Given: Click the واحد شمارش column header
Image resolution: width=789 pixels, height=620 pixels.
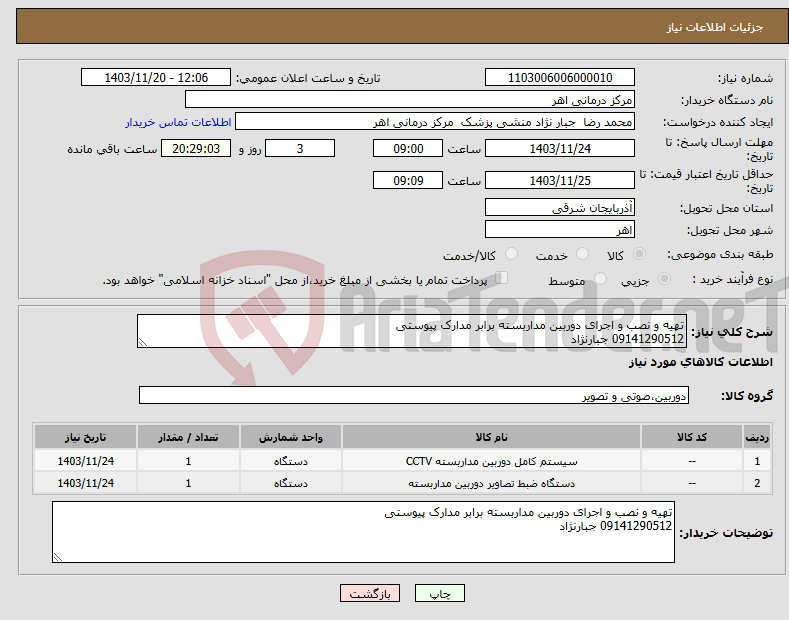Looking at the screenshot, I should 291,437.
